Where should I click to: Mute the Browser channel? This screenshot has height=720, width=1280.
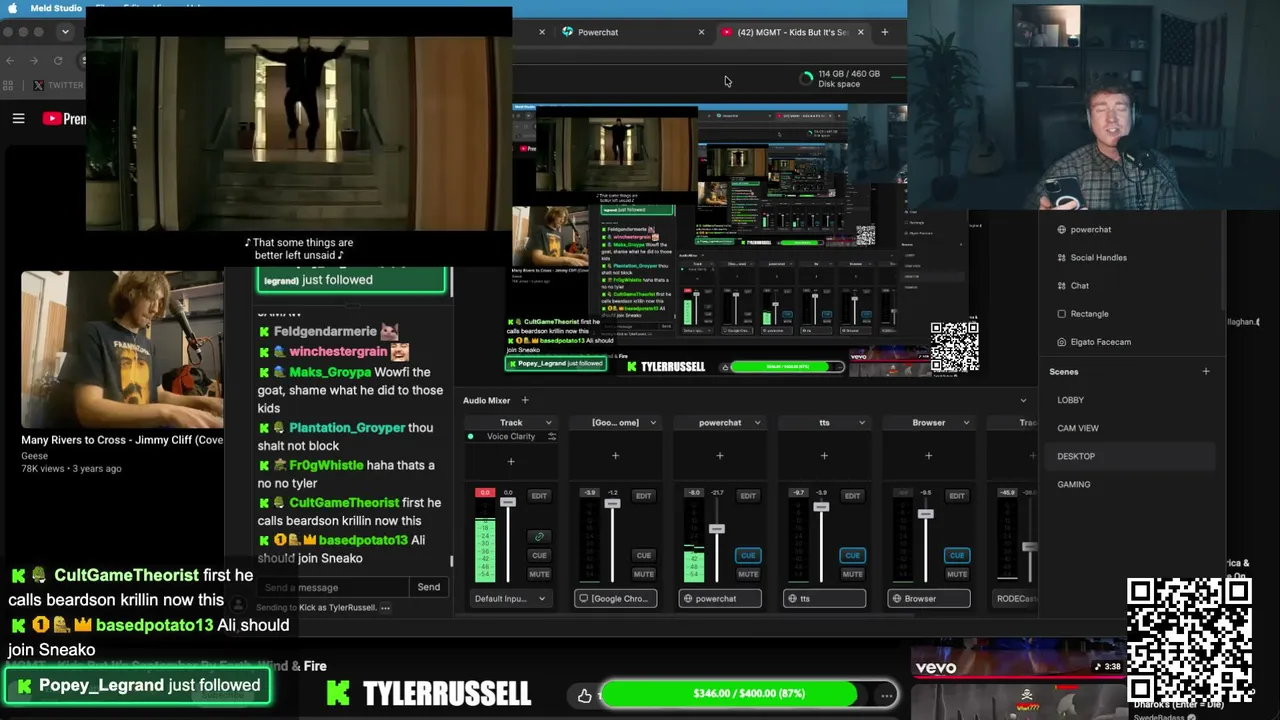[x=957, y=574]
